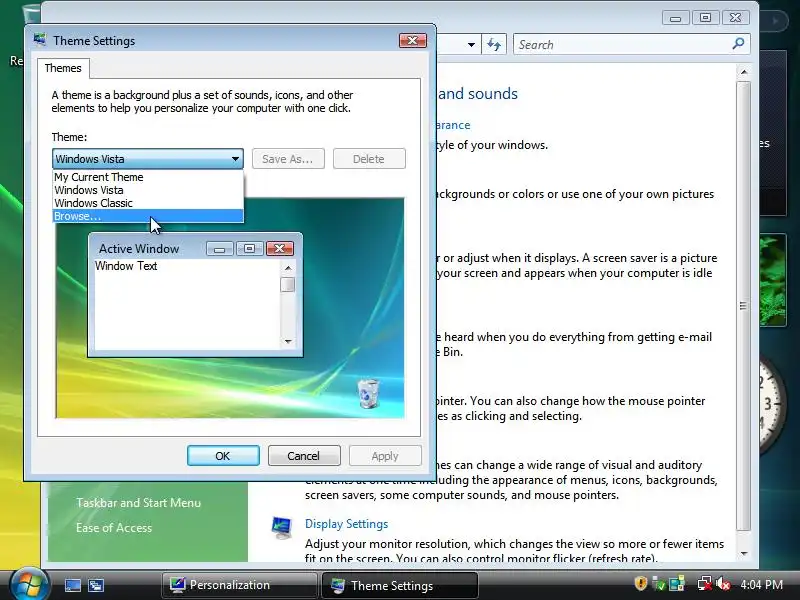Click the tray icon with green check mark
The image size is (800, 600).
659,583
